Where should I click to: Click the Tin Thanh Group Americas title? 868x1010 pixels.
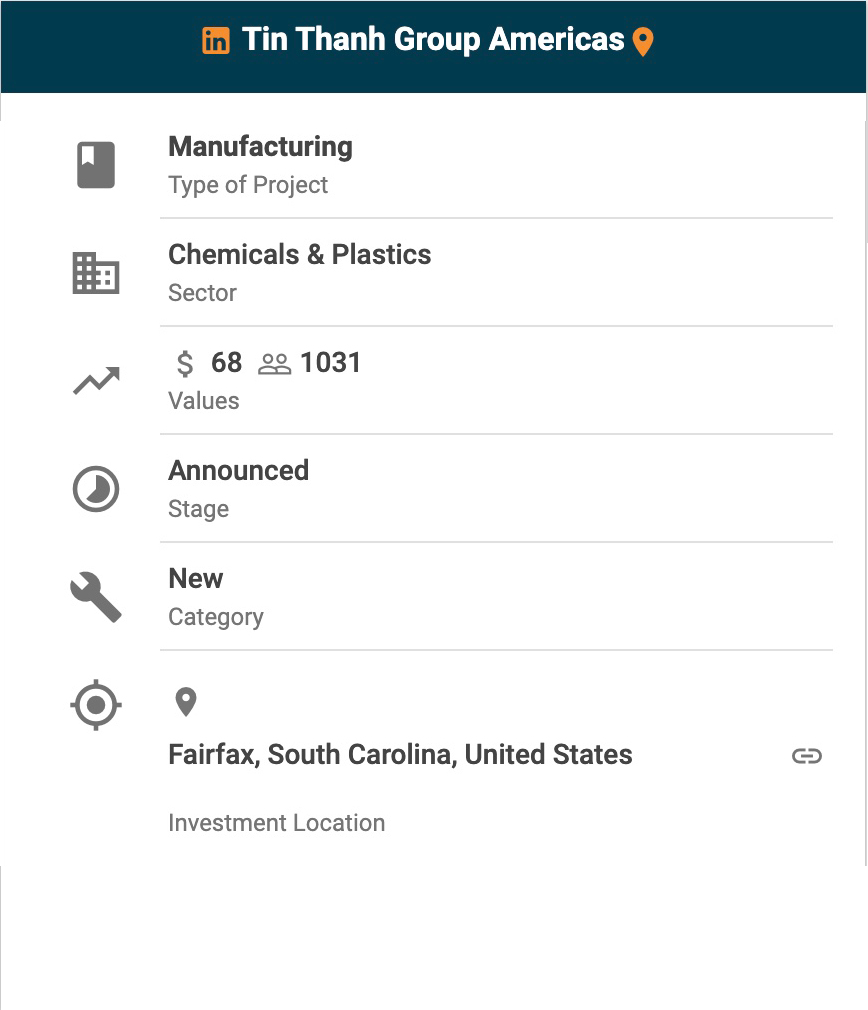(433, 40)
